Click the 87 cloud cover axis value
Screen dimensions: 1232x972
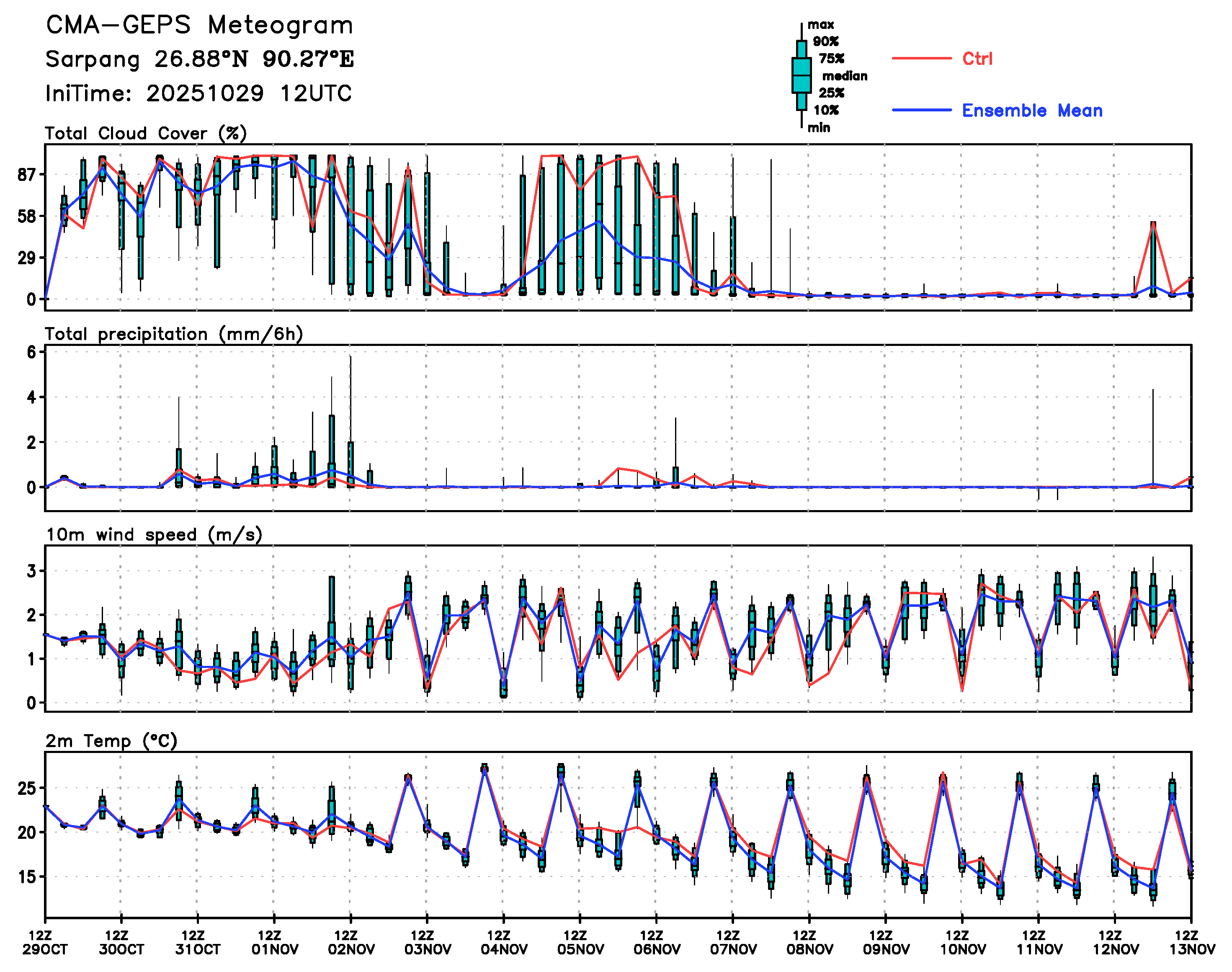pyautogui.click(x=26, y=175)
